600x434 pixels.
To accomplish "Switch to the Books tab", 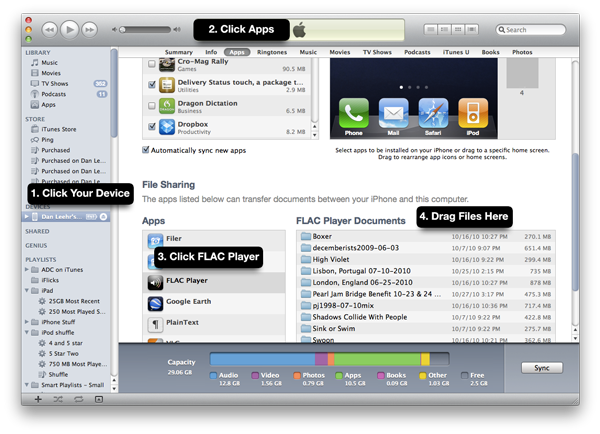I will pyautogui.click(x=490, y=52).
